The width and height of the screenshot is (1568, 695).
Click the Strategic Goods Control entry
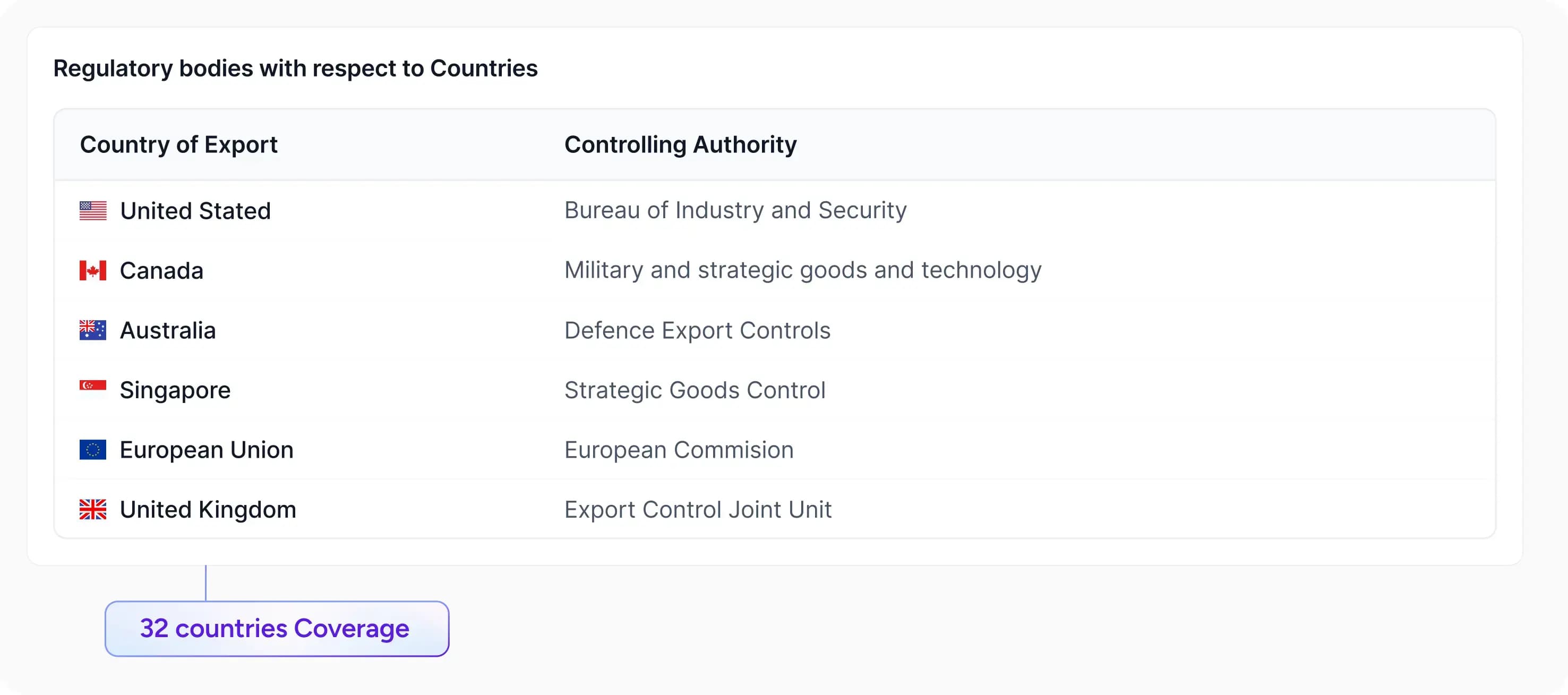coord(695,390)
